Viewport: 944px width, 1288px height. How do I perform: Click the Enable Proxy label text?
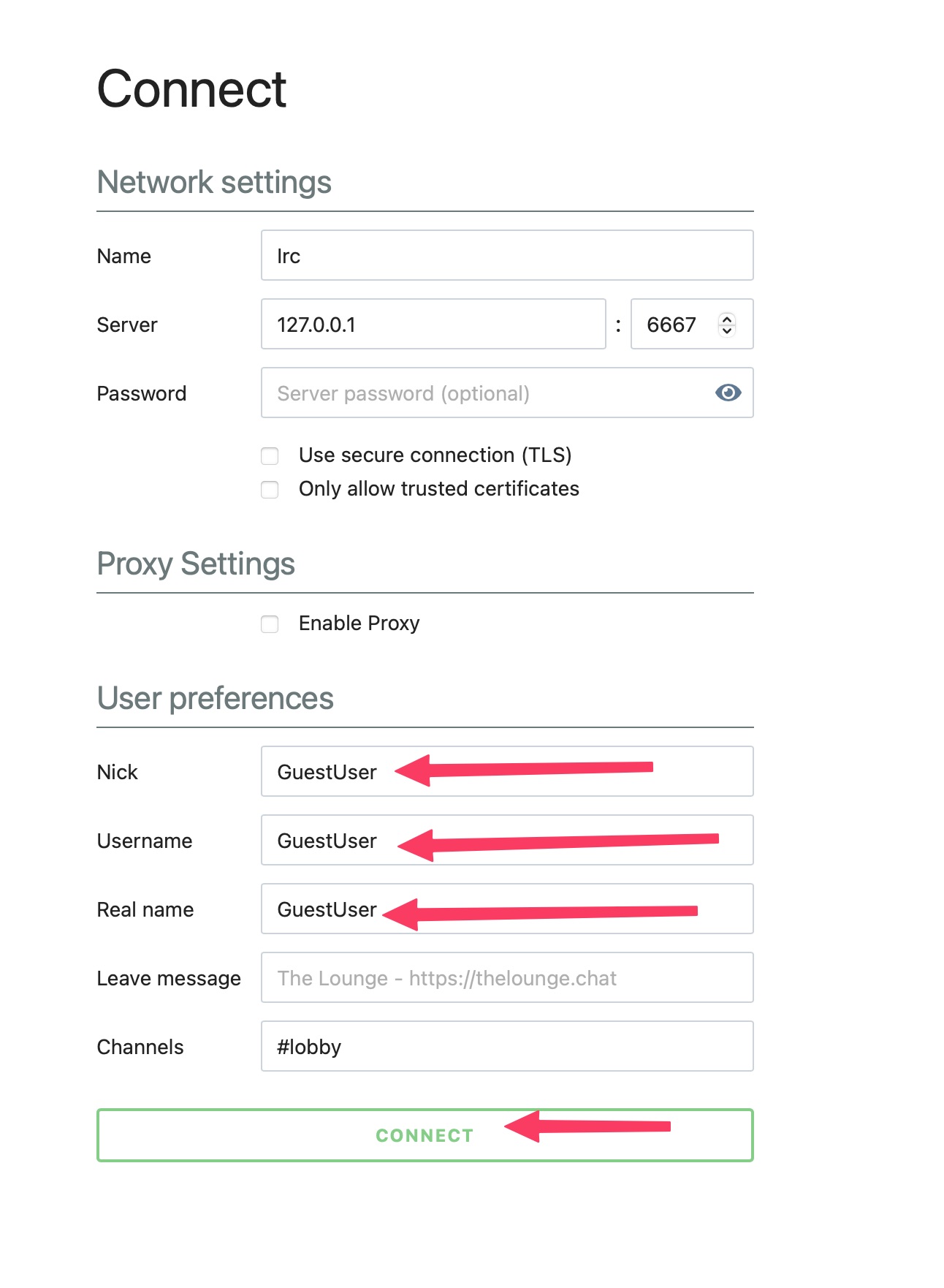tap(359, 624)
